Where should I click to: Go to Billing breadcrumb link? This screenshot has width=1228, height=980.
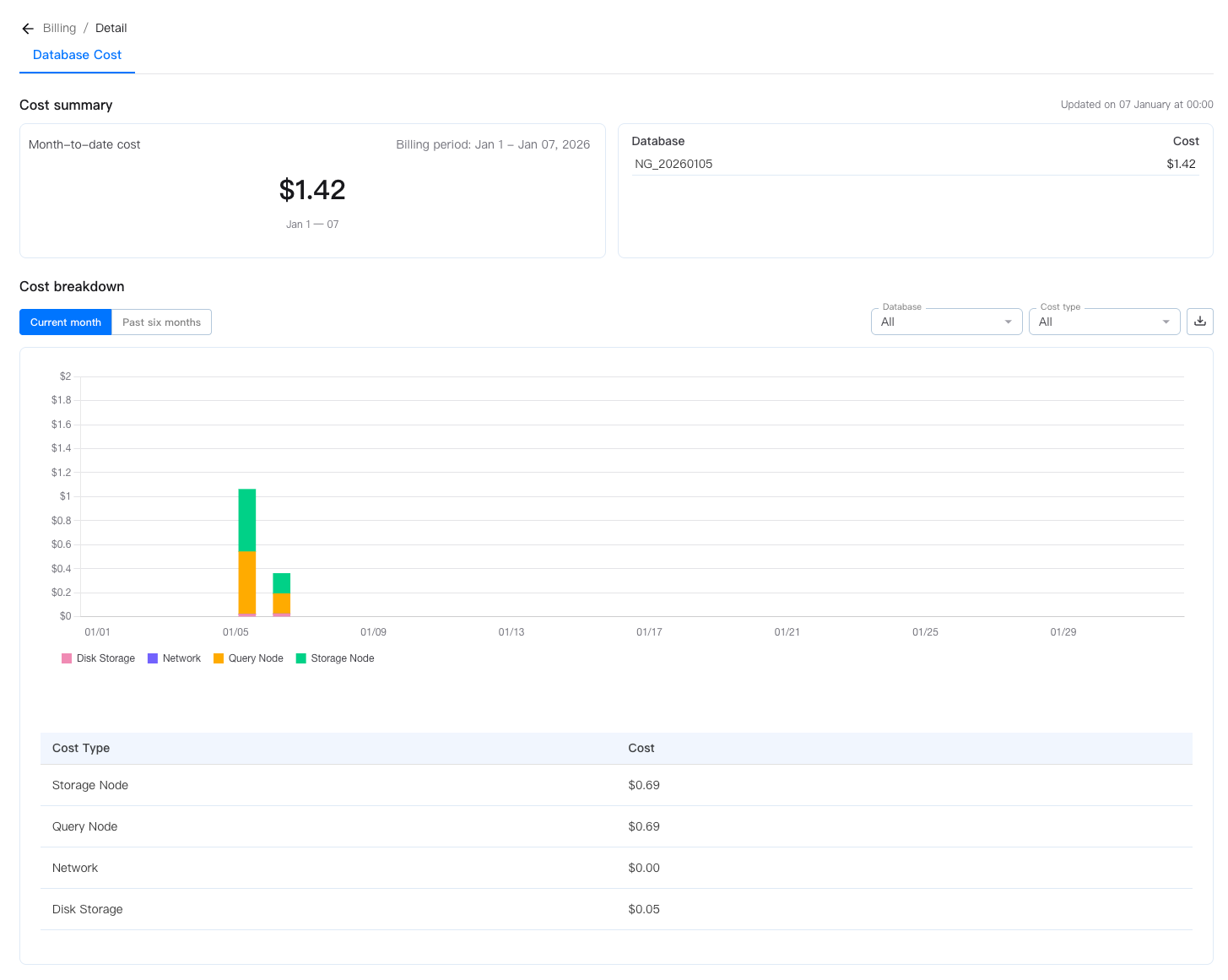tap(59, 28)
